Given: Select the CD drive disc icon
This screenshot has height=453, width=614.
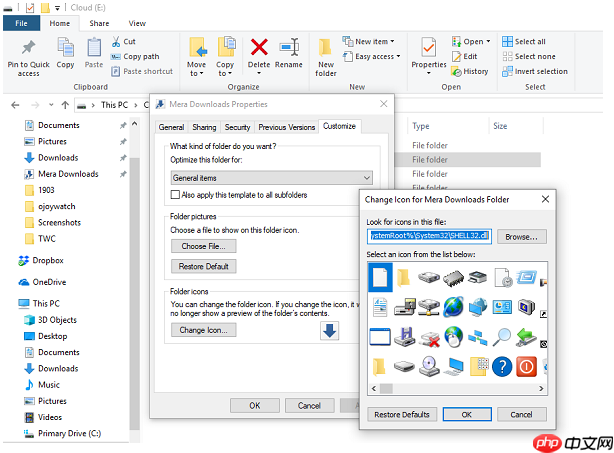Looking at the screenshot, I should click(x=429, y=367).
